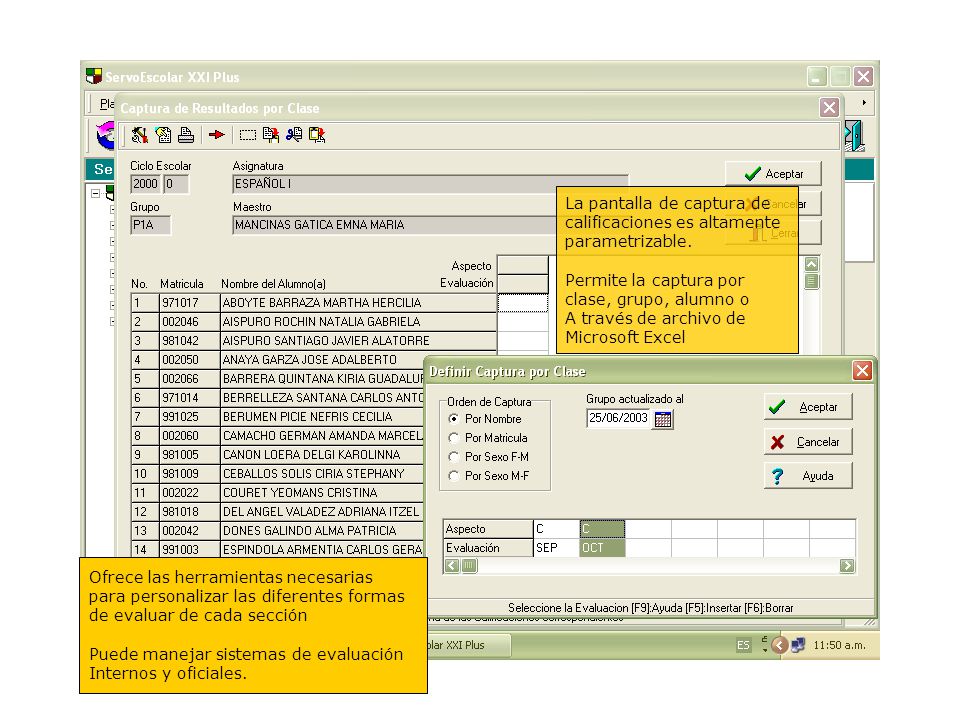Click the student list vertical scrollbar thumb

tap(811, 282)
